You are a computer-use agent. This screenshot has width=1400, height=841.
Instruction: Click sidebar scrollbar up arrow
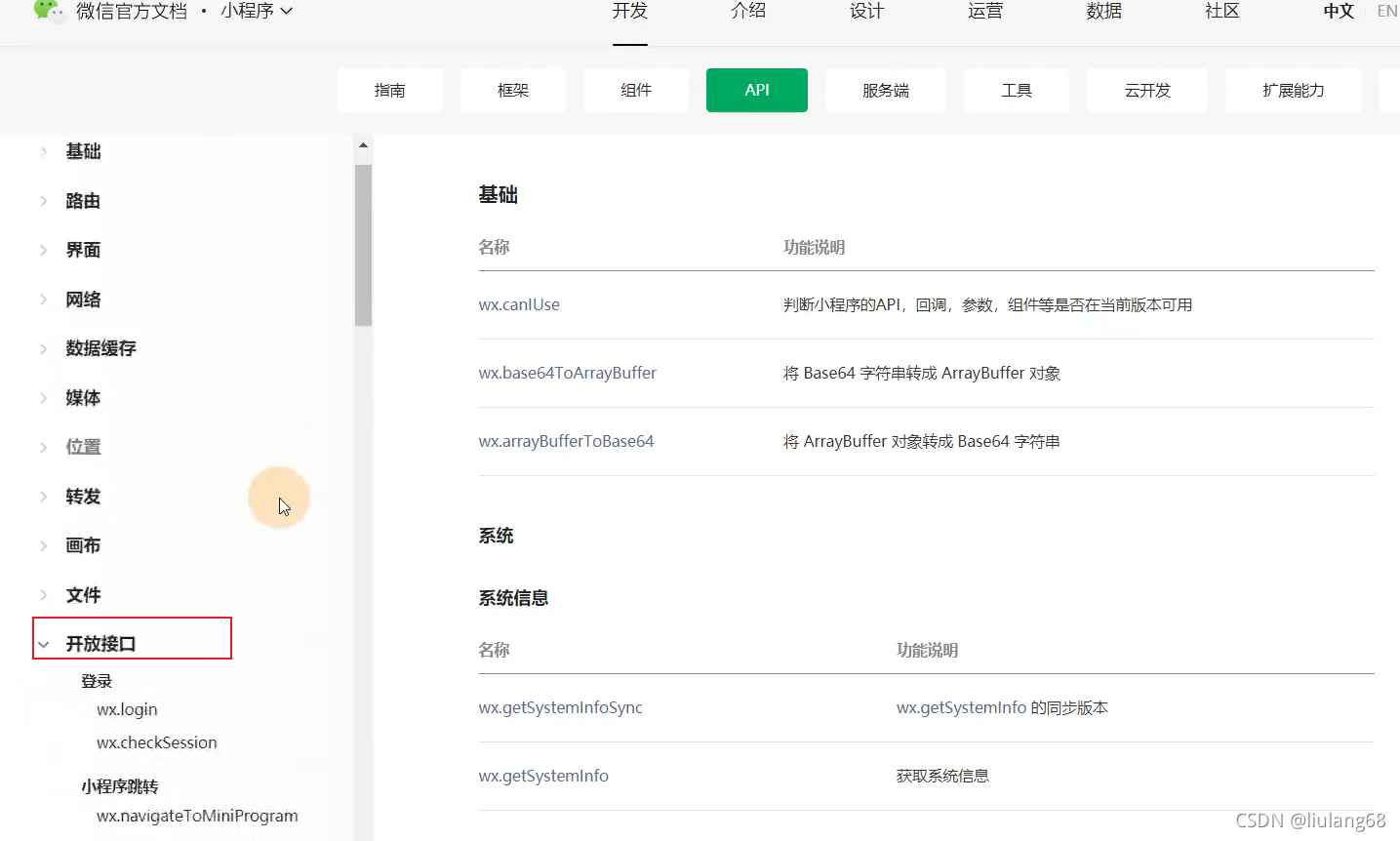point(363,145)
